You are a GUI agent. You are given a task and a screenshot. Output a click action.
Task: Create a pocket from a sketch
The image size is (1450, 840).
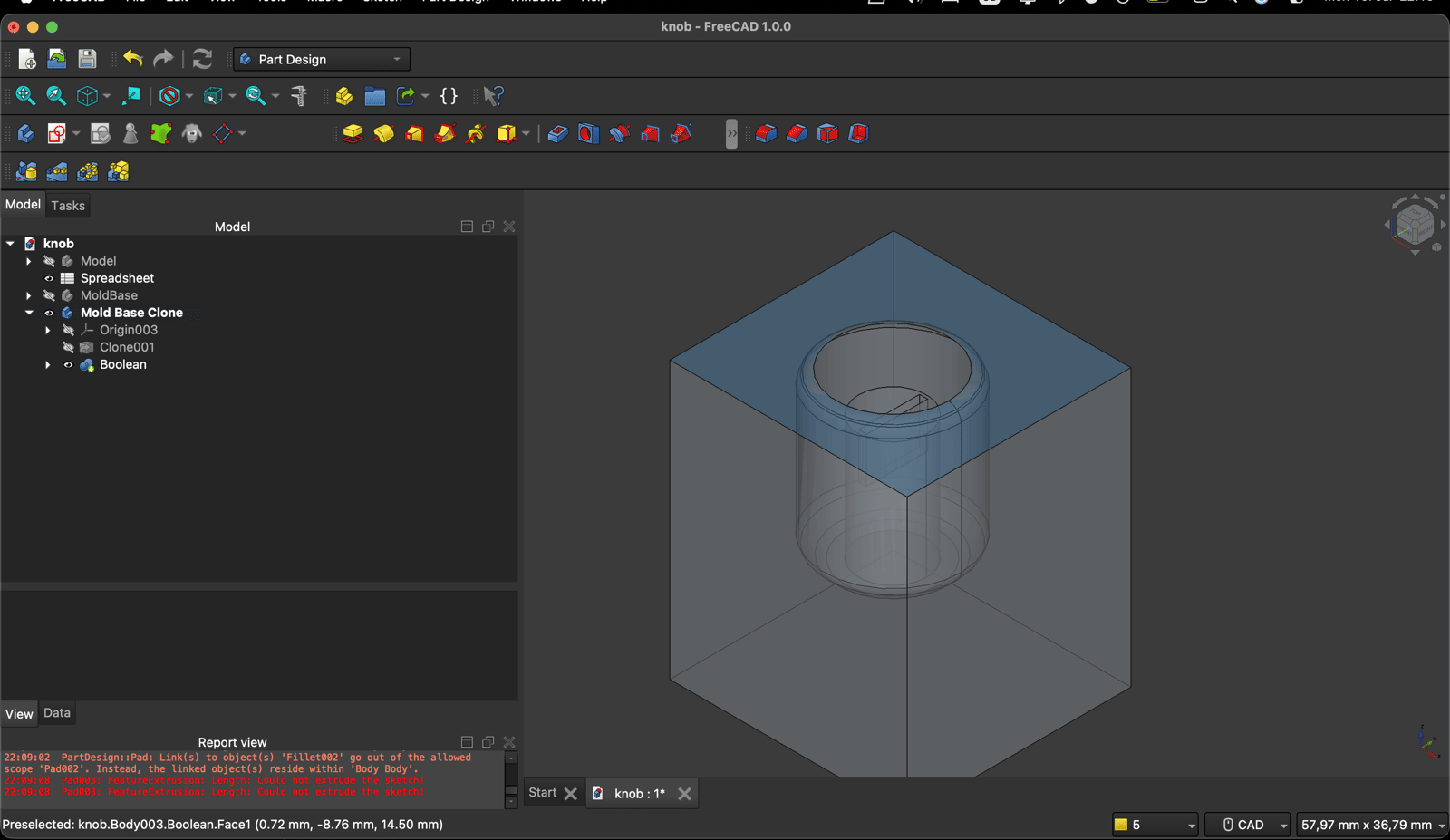click(557, 134)
